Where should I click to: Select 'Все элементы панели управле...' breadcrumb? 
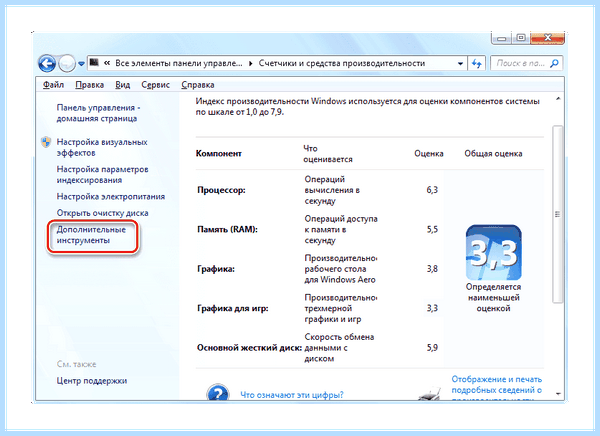(179, 63)
